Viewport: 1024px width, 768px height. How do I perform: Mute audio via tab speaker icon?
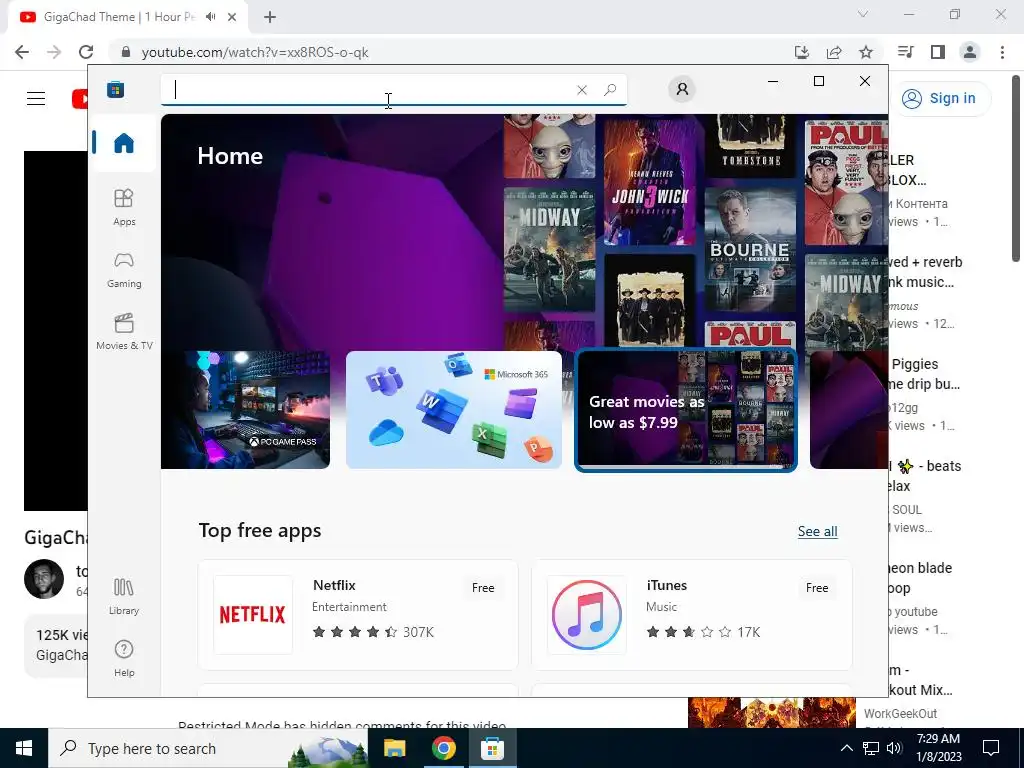pyautogui.click(x=210, y=17)
